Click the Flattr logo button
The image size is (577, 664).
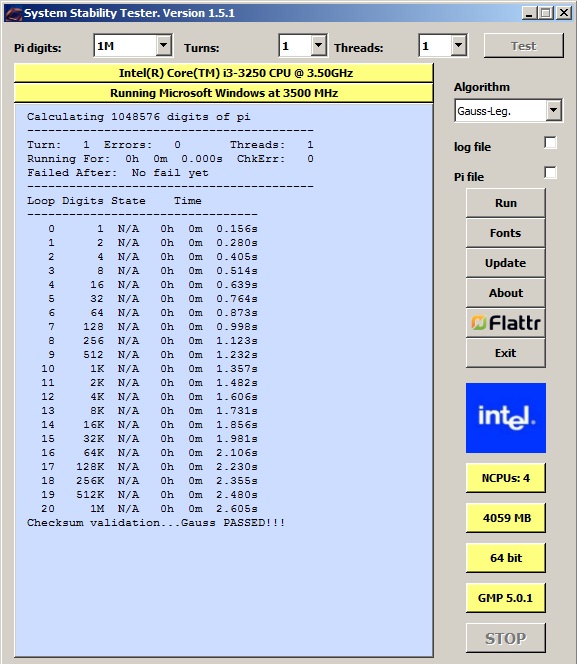(x=505, y=323)
